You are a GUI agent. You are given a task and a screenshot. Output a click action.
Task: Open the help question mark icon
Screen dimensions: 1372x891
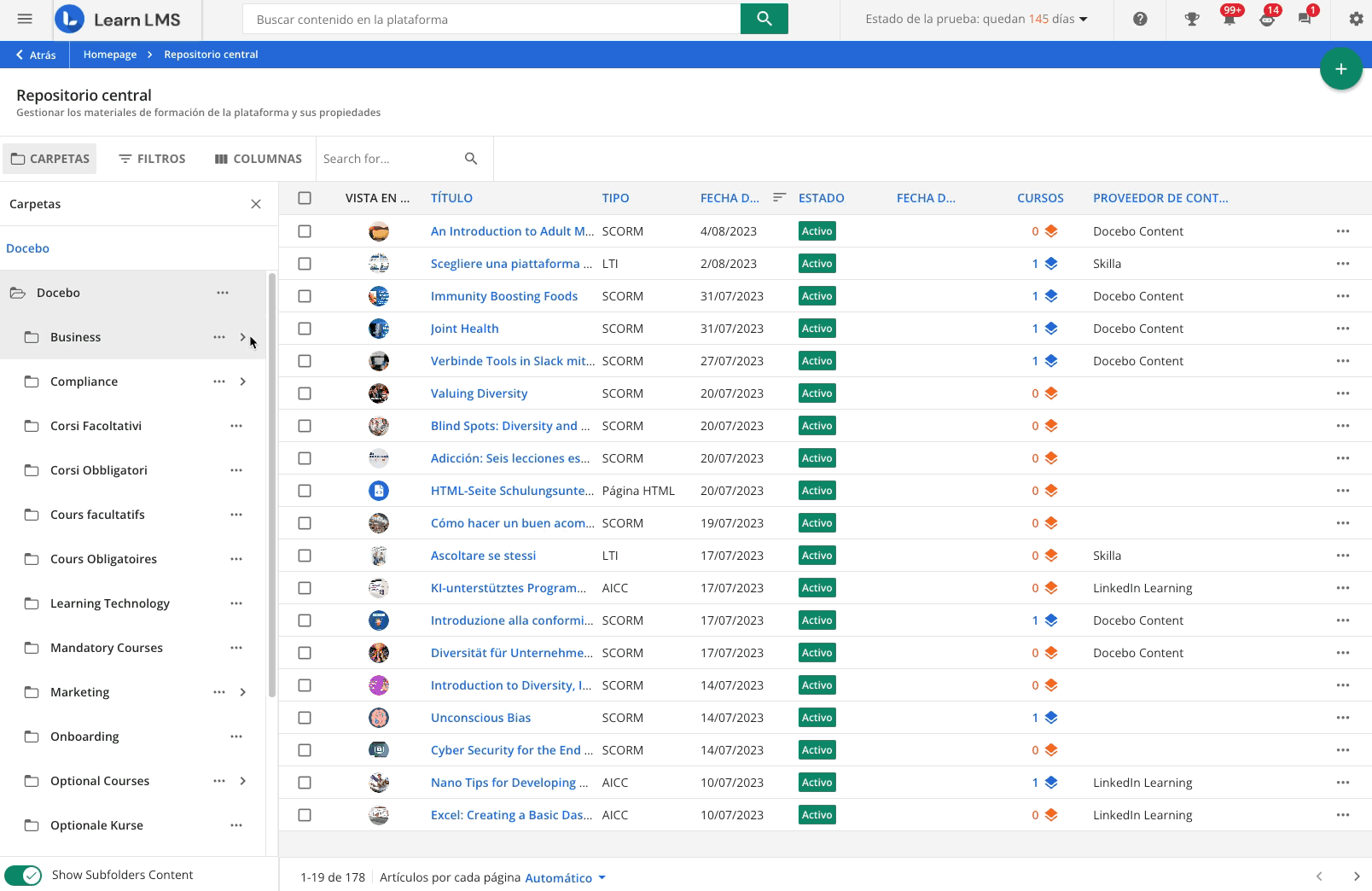point(1140,19)
